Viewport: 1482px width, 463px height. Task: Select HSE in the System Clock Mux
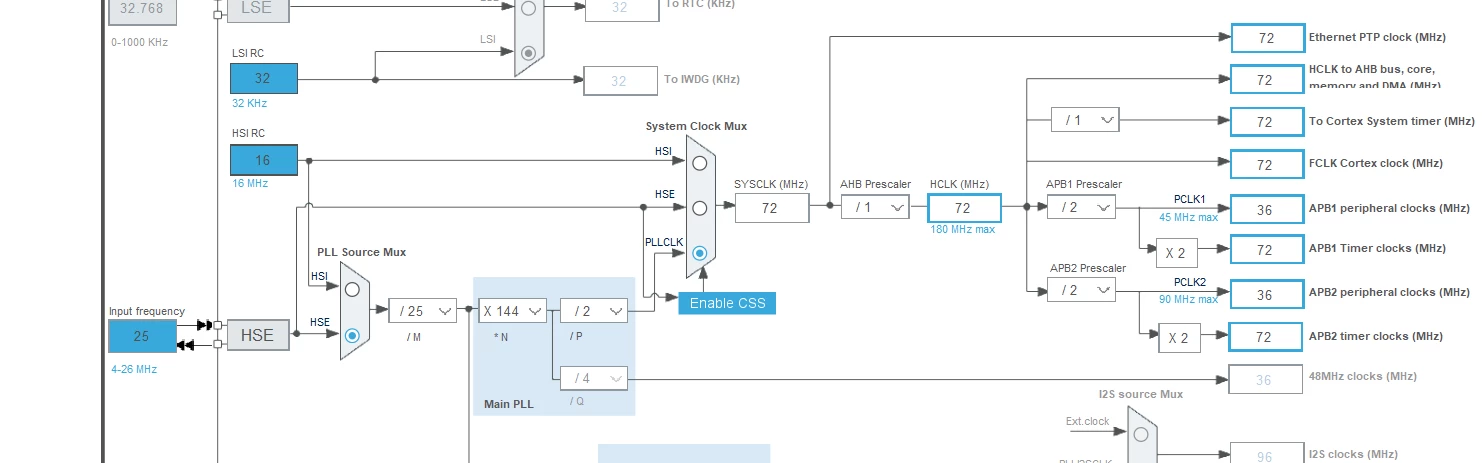[x=700, y=208]
